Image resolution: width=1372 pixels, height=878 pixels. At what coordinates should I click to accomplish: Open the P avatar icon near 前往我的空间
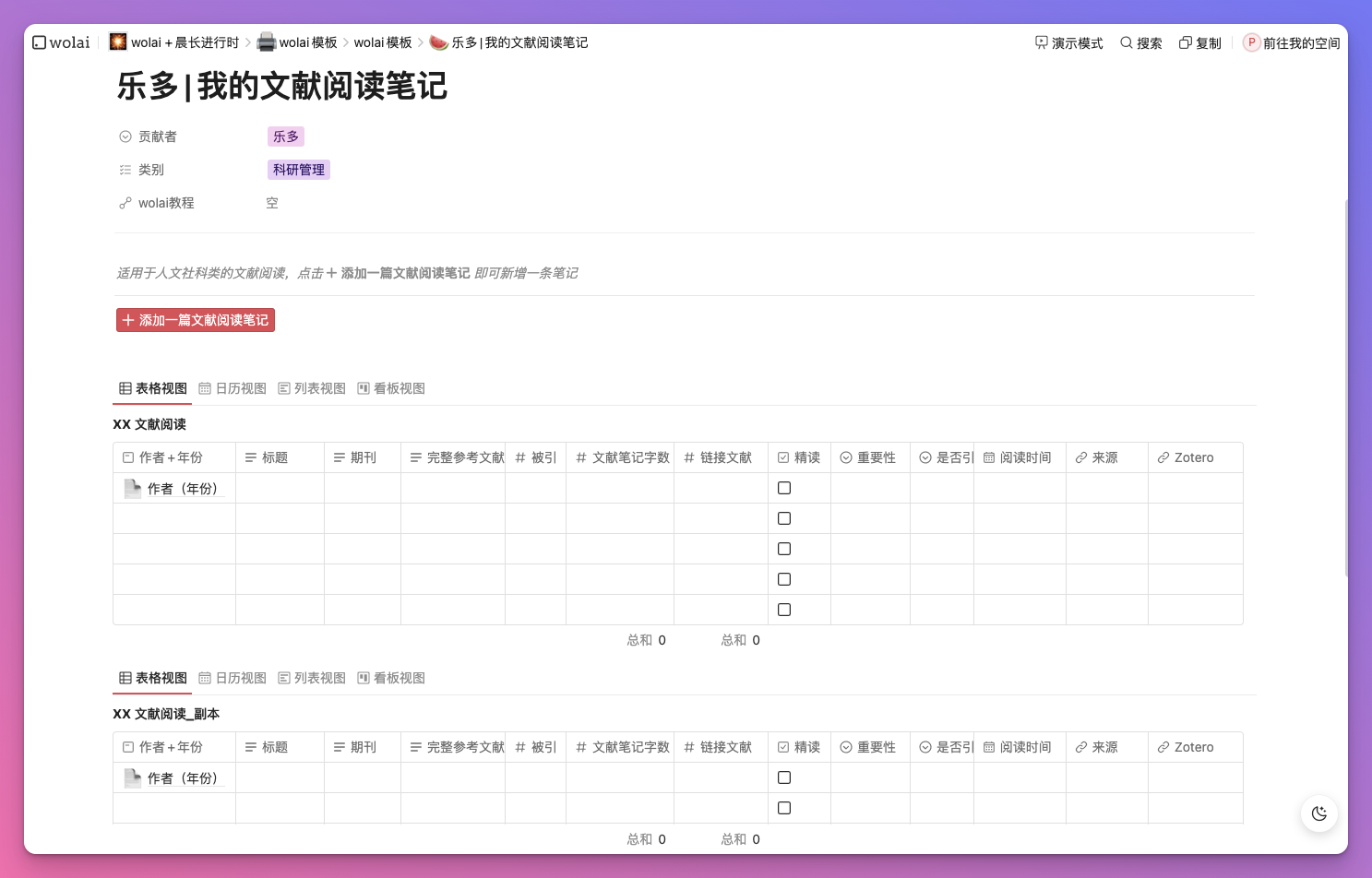point(1252,42)
